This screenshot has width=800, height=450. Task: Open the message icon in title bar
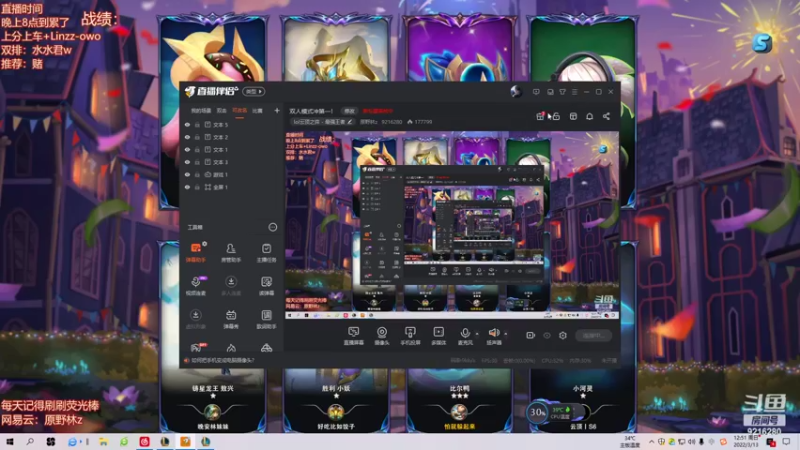(536, 92)
